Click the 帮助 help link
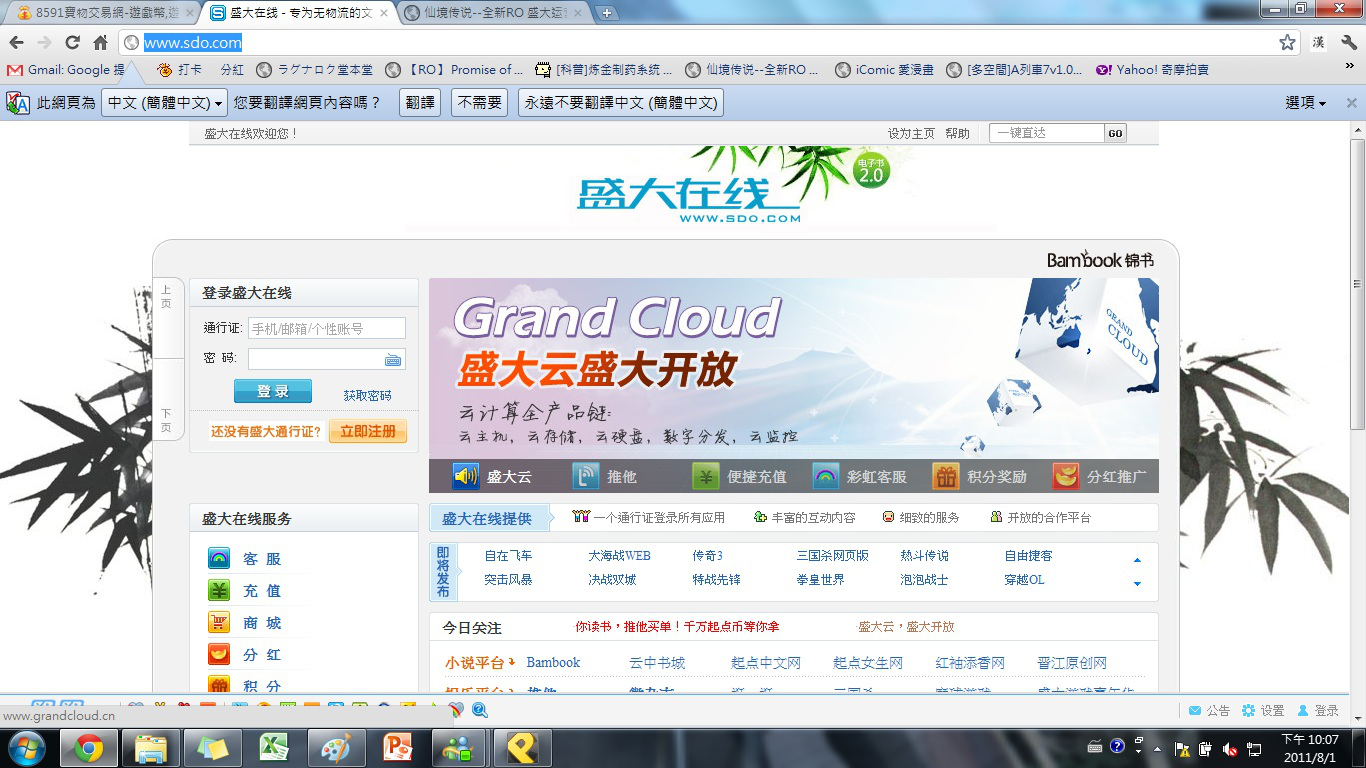The image size is (1366, 768). 957,133
